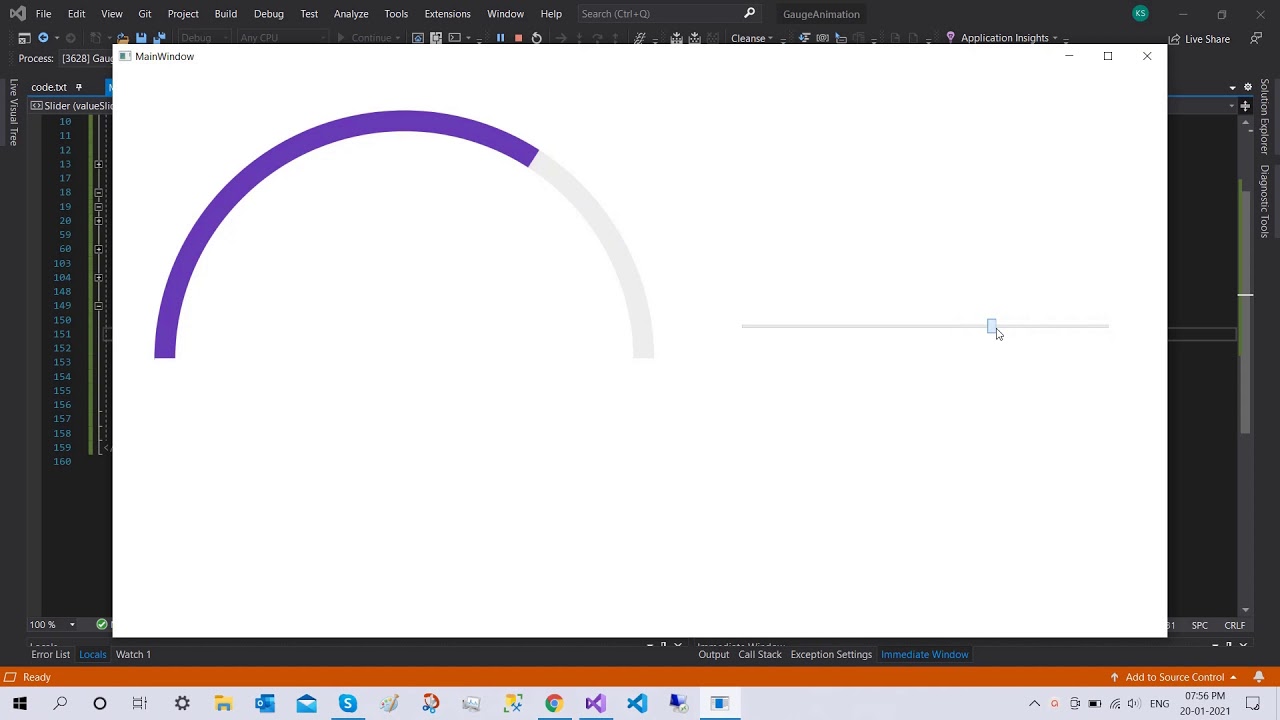Click the search magnifier icon in title bar
Viewport: 1280px width, 720px height.
[749, 13]
